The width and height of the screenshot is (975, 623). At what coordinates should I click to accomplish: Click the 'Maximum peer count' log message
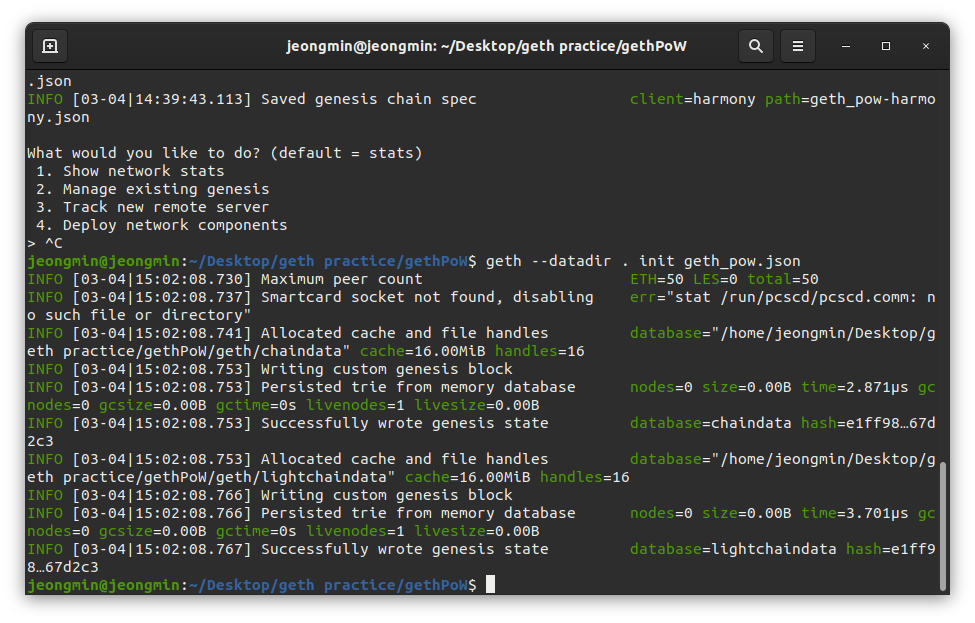341,279
